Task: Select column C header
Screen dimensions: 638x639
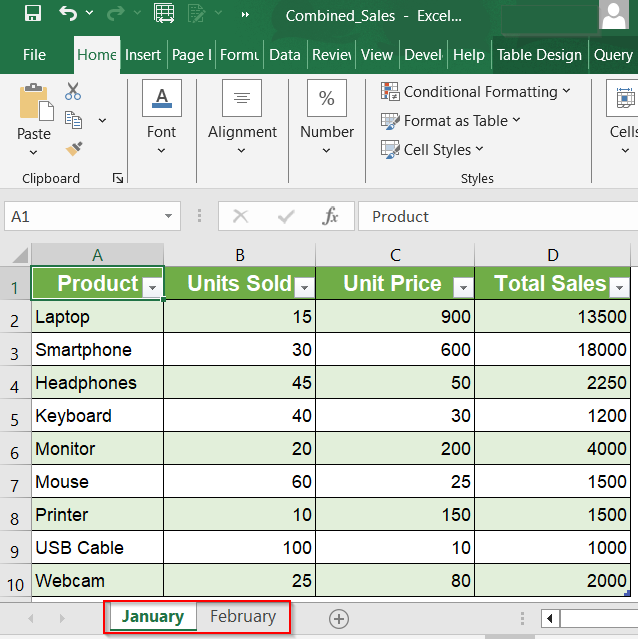Action: coord(395,255)
